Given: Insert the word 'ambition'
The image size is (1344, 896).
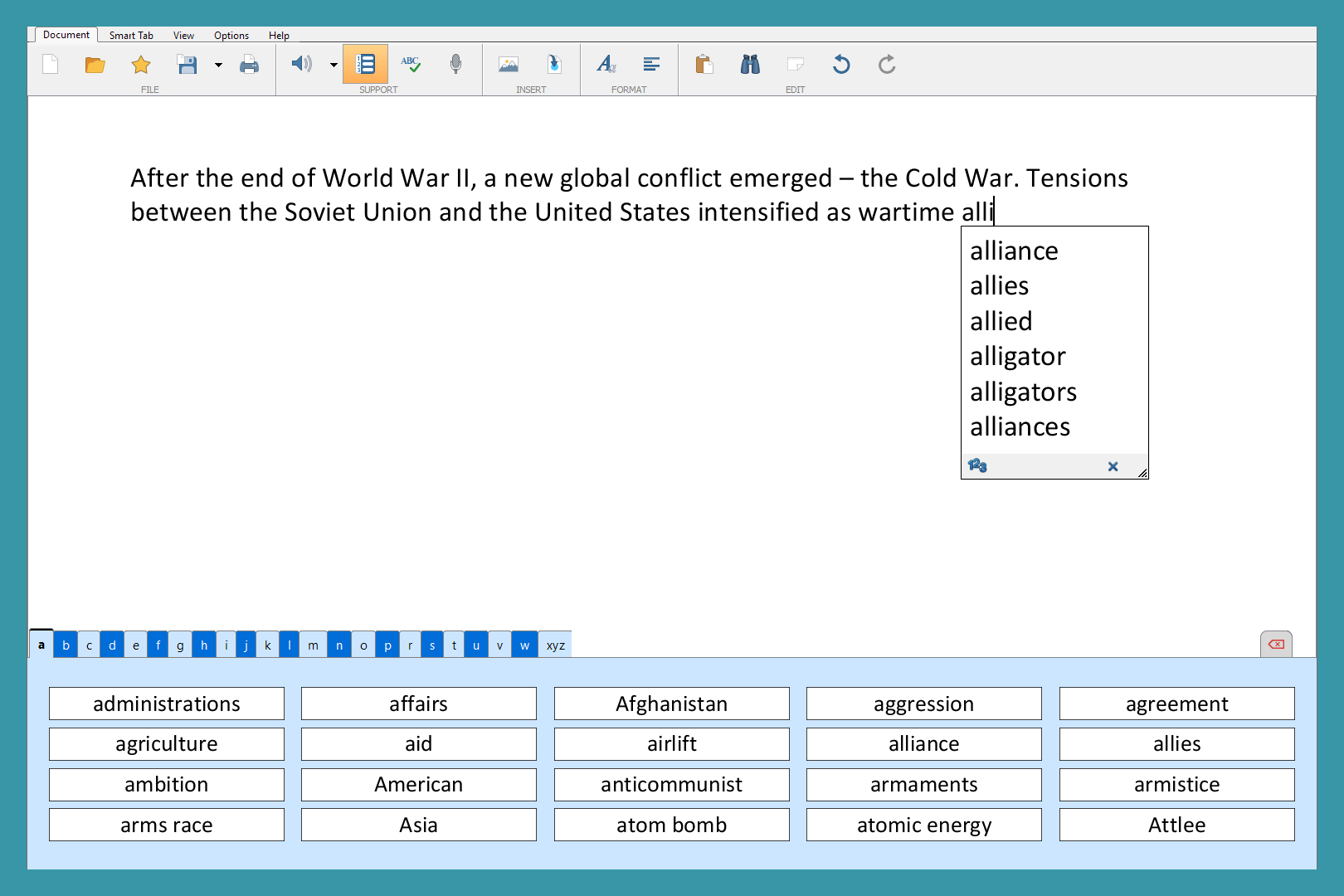Looking at the screenshot, I should [x=167, y=785].
